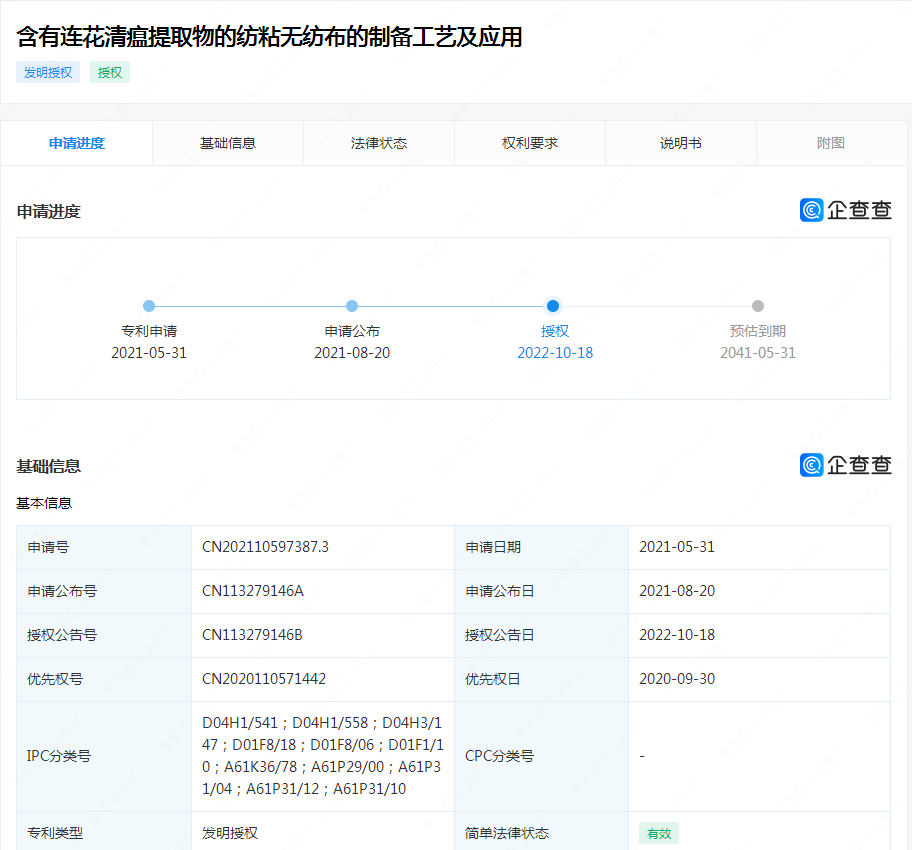Select the highlighted 授权 timeline dot
Image resolution: width=912 pixels, height=850 pixels.
tap(553, 305)
